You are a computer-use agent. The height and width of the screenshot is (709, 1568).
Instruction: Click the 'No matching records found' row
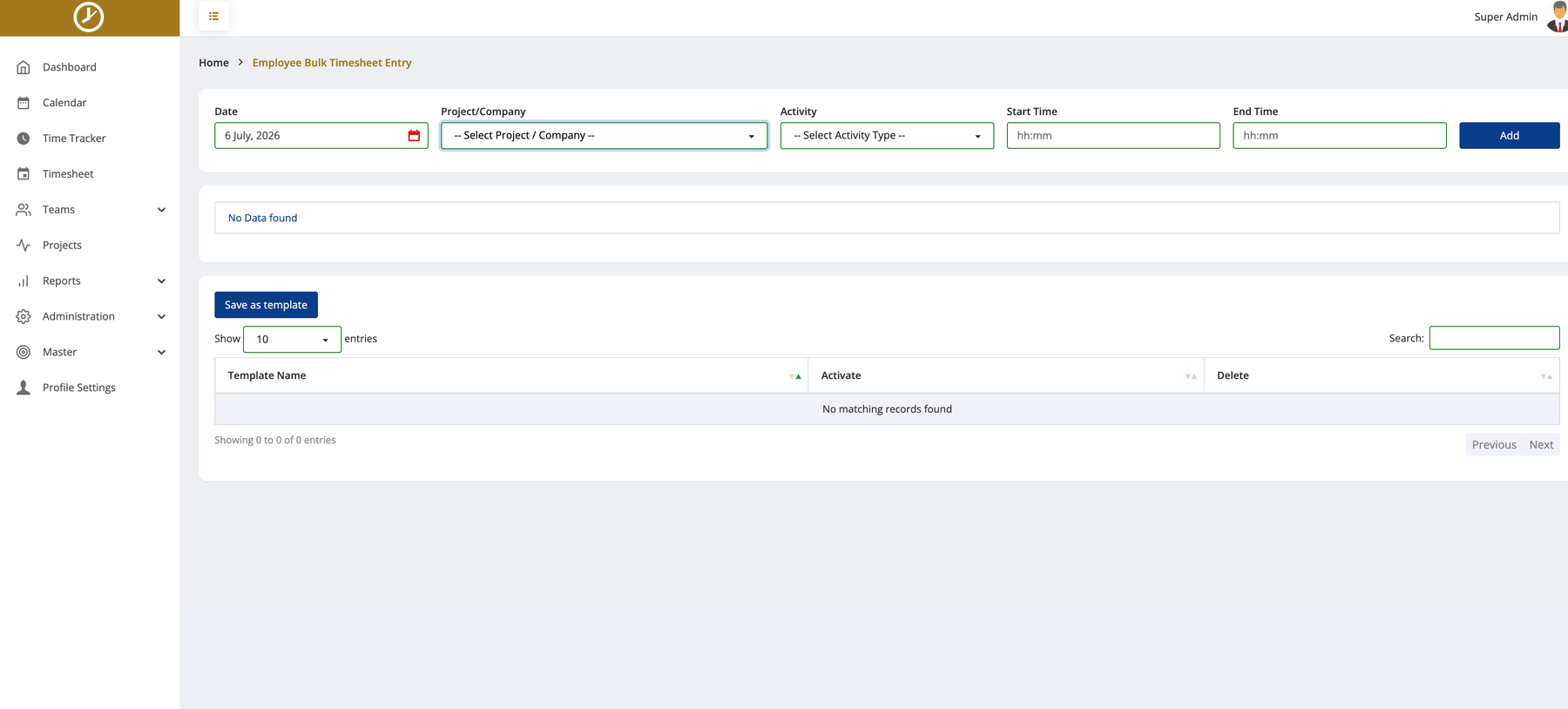[x=887, y=409]
